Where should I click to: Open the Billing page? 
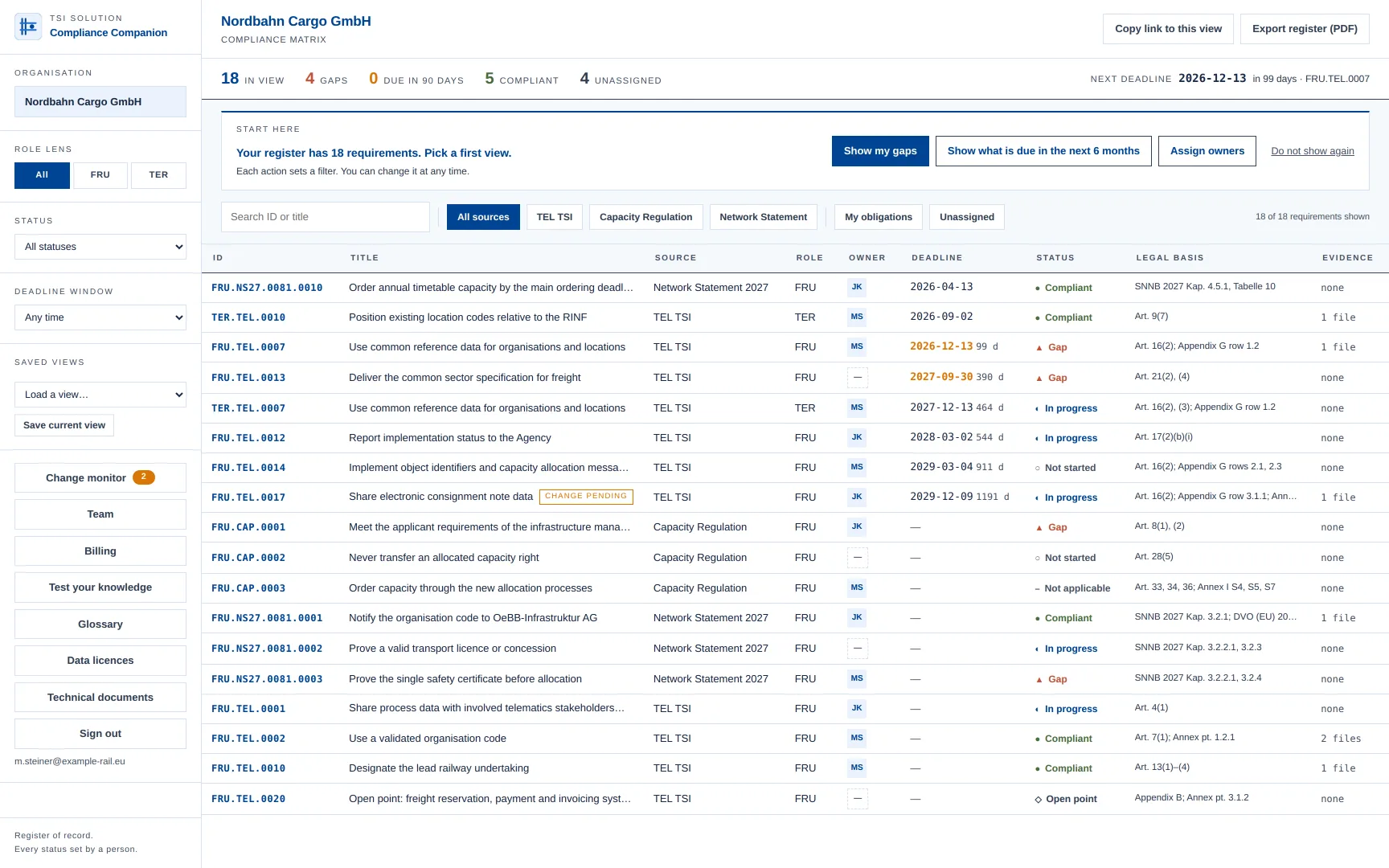[100, 551]
